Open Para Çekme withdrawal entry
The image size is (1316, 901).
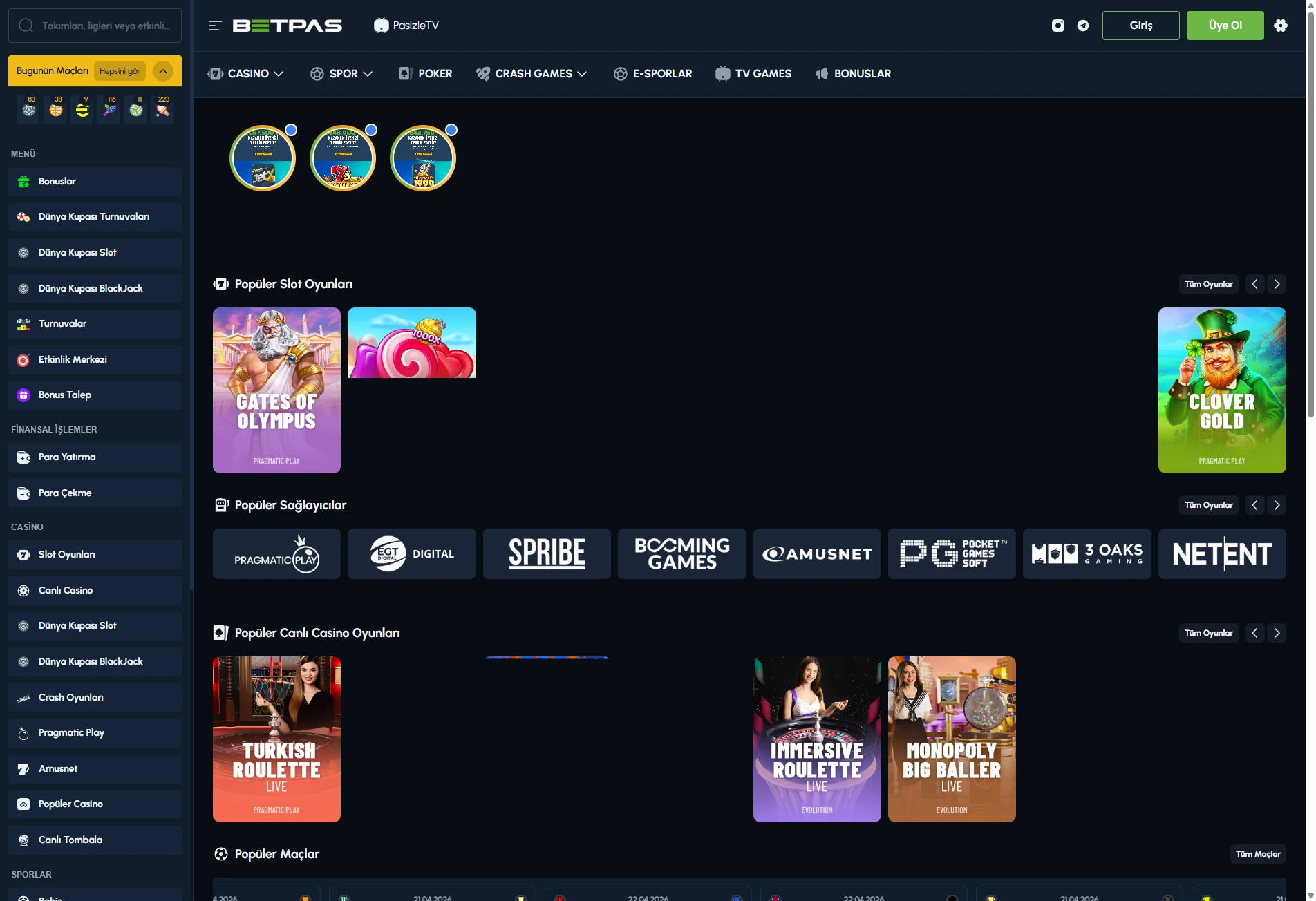tap(95, 493)
